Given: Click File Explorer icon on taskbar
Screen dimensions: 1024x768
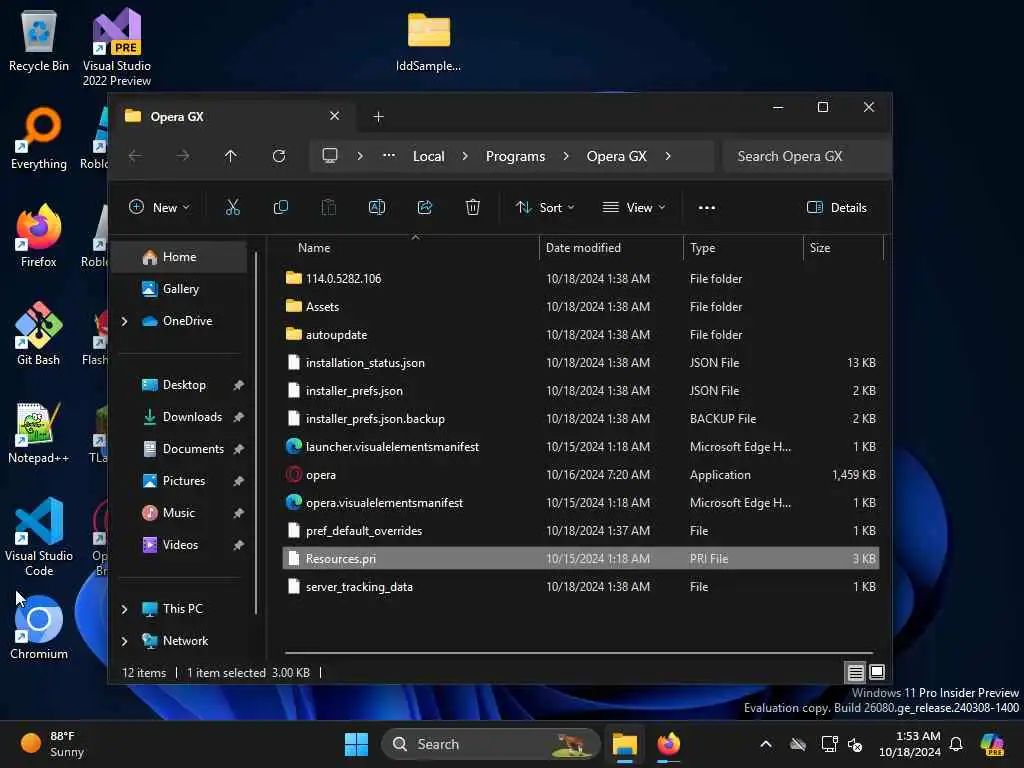Looking at the screenshot, I should pyautogui.click(x=625, y=744).
